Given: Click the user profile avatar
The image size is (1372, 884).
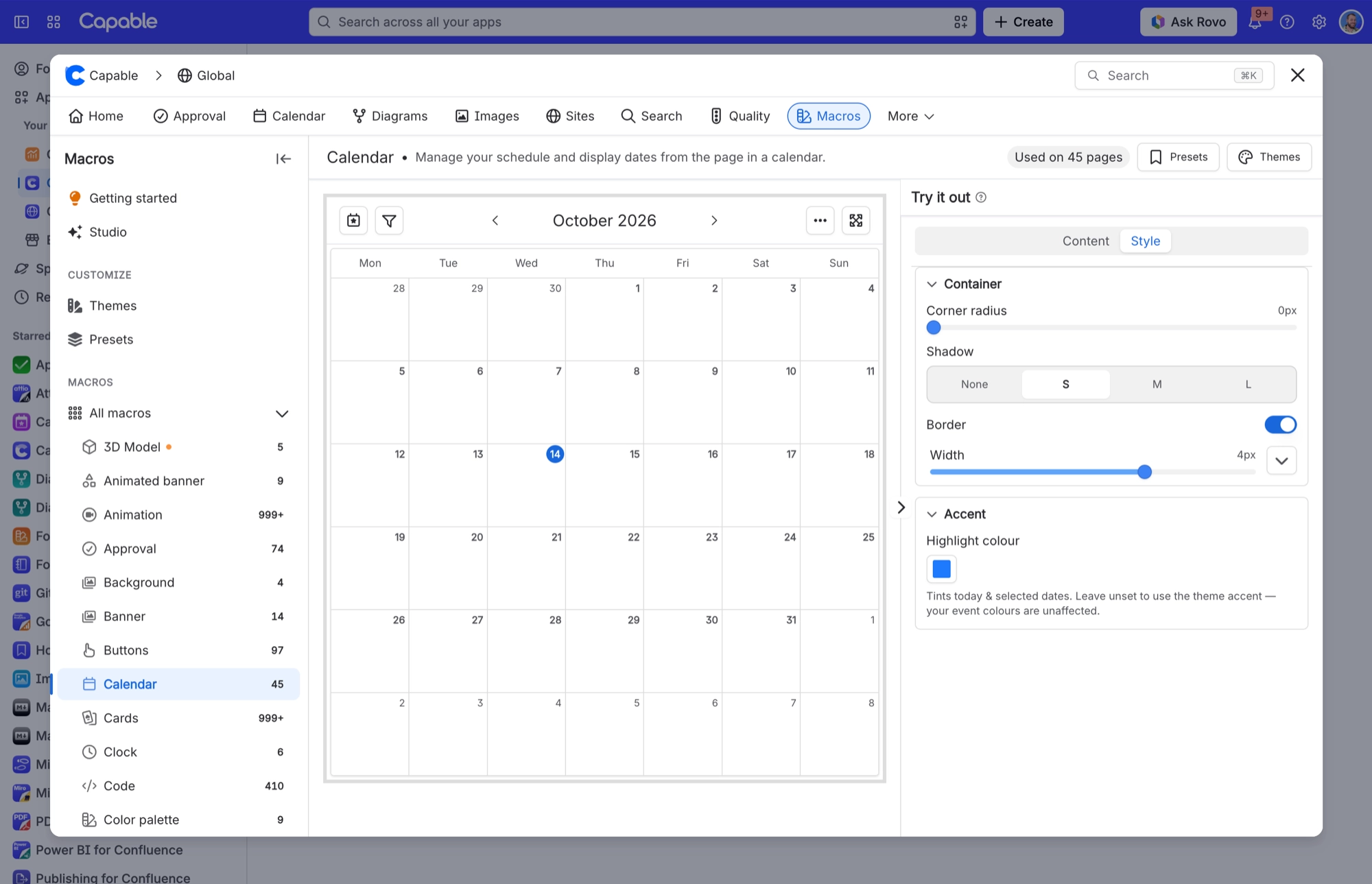Looking at the screenshot, I should pos(1351,22).
